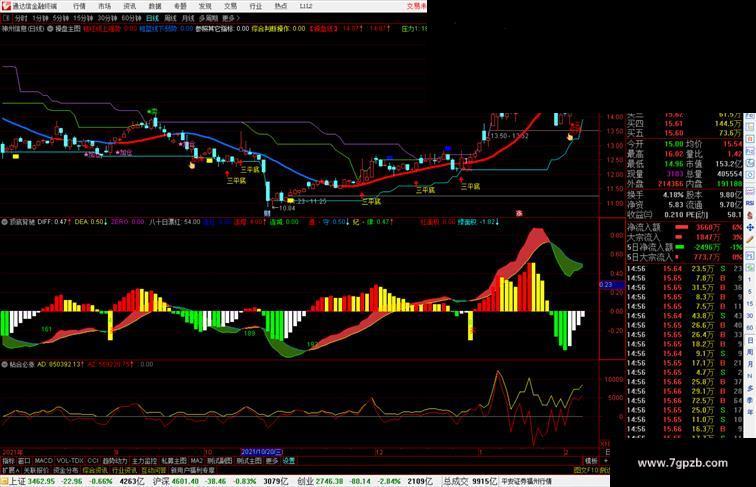Select the blue four-arrow move icon
This screenshot has height=487, width=756.
click(750, 227)
